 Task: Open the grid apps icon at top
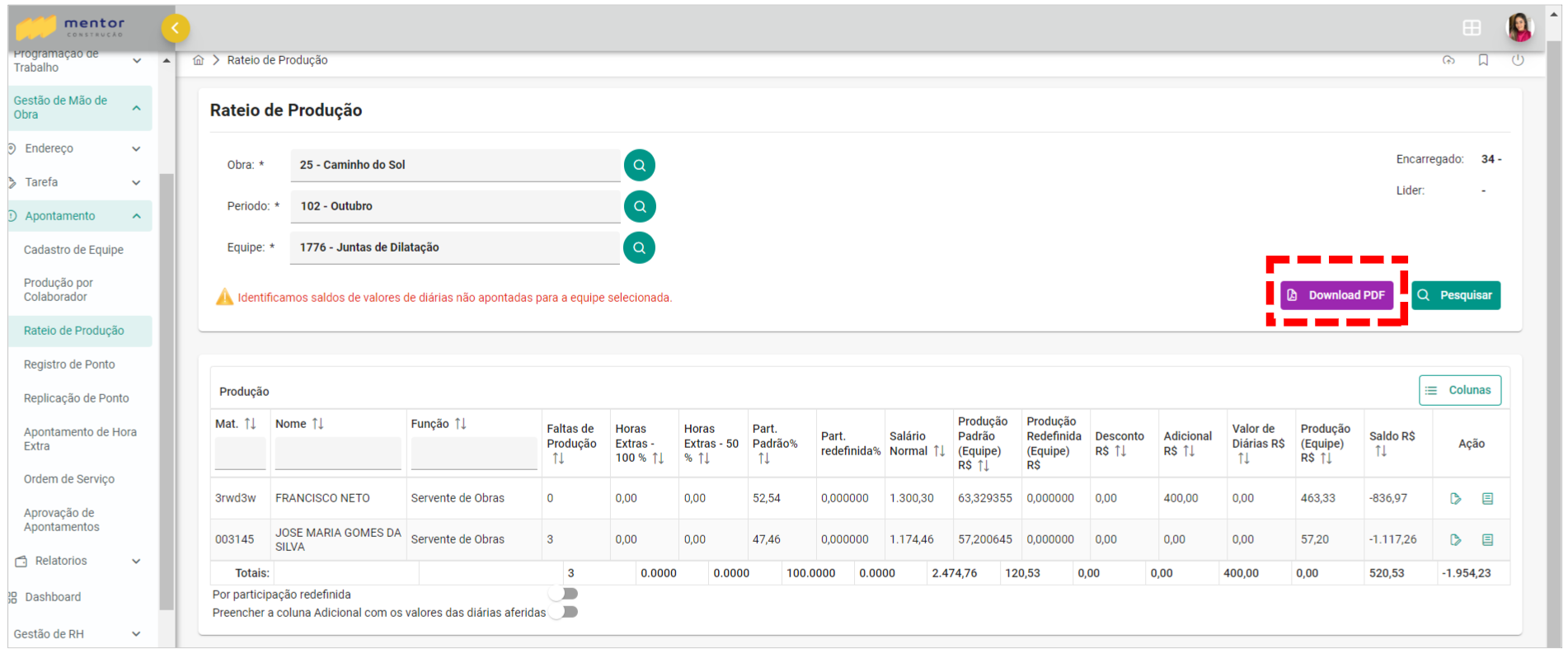point(1472,28)
